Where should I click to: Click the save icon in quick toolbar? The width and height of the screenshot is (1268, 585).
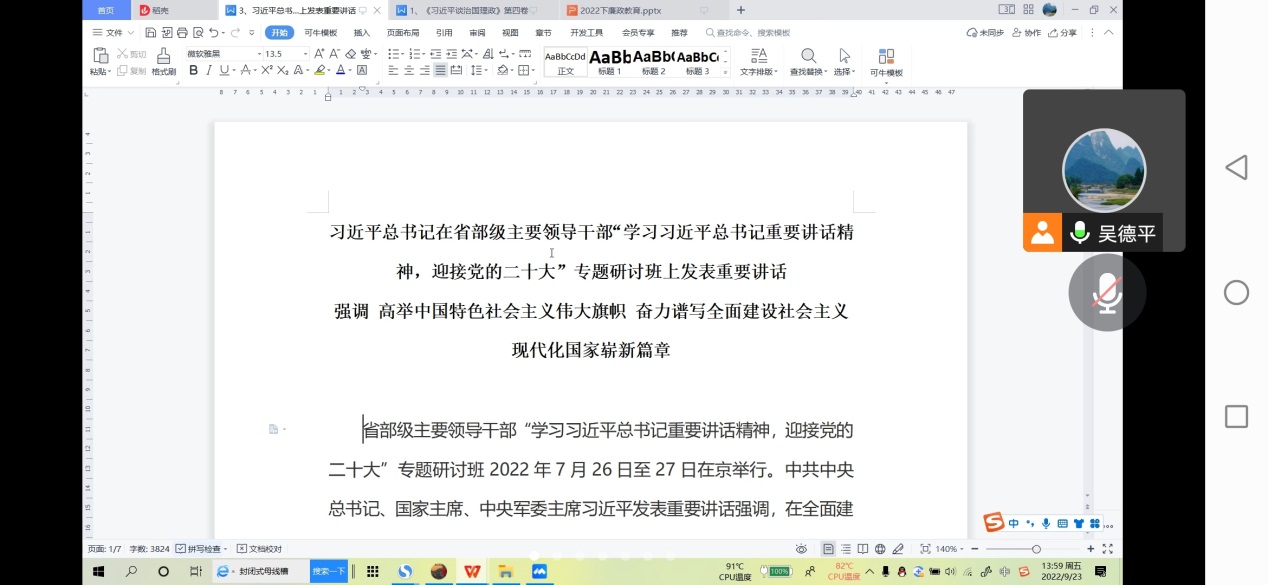[x=150, y=33]
